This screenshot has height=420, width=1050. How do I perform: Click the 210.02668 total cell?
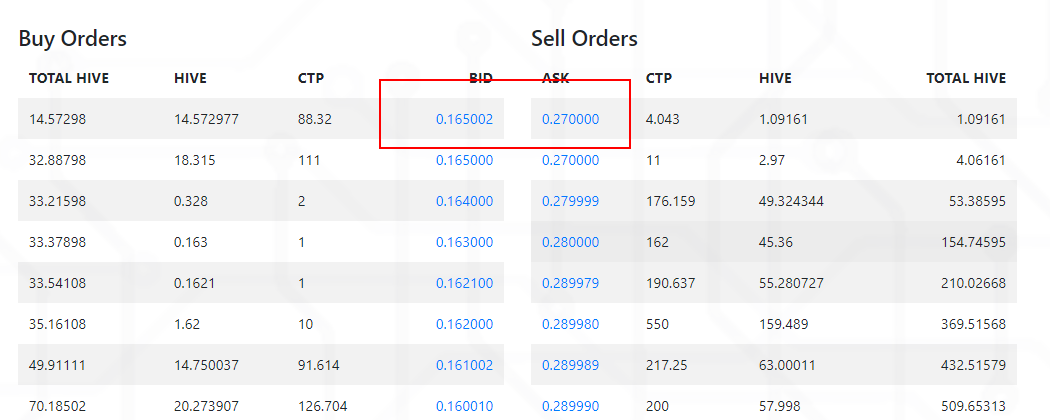(x=973, y=283)
